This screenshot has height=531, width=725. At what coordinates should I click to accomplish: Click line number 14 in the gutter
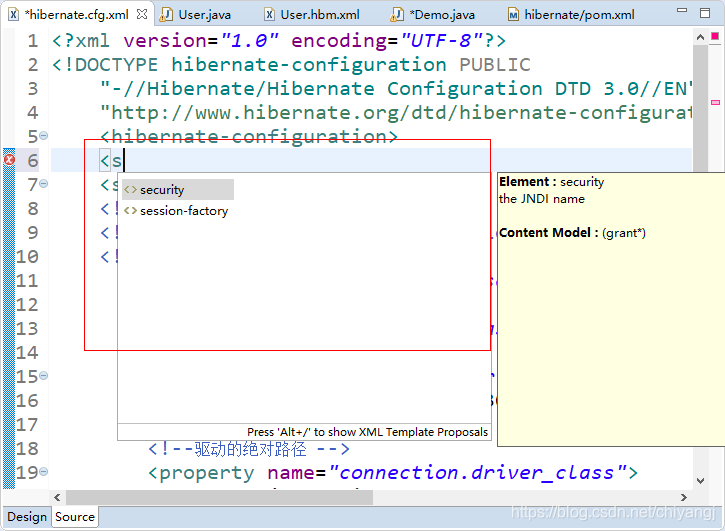pos(27,352)
